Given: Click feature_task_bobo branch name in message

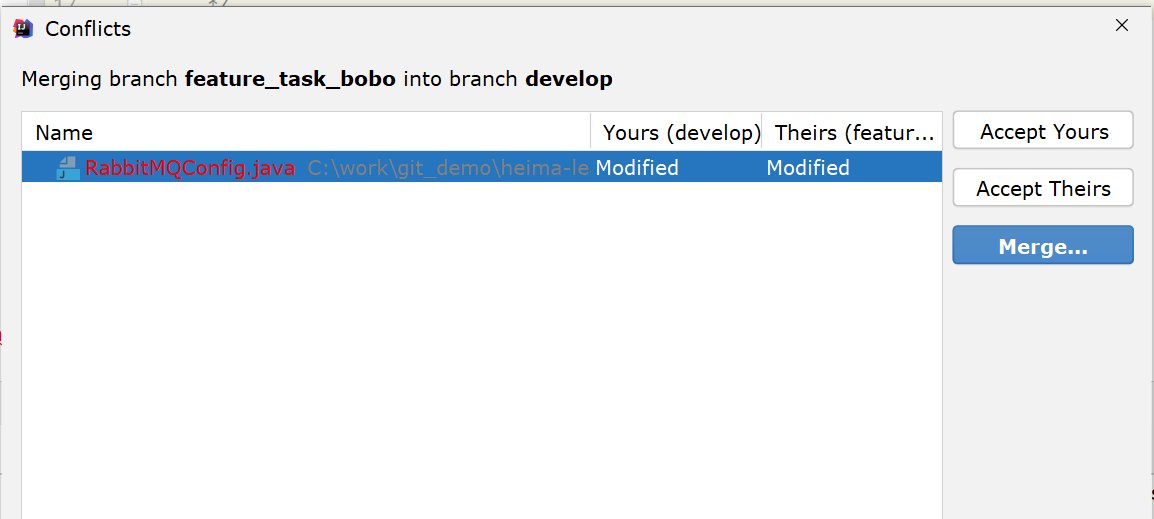Looking at the screenshot, I should (290, 80).
